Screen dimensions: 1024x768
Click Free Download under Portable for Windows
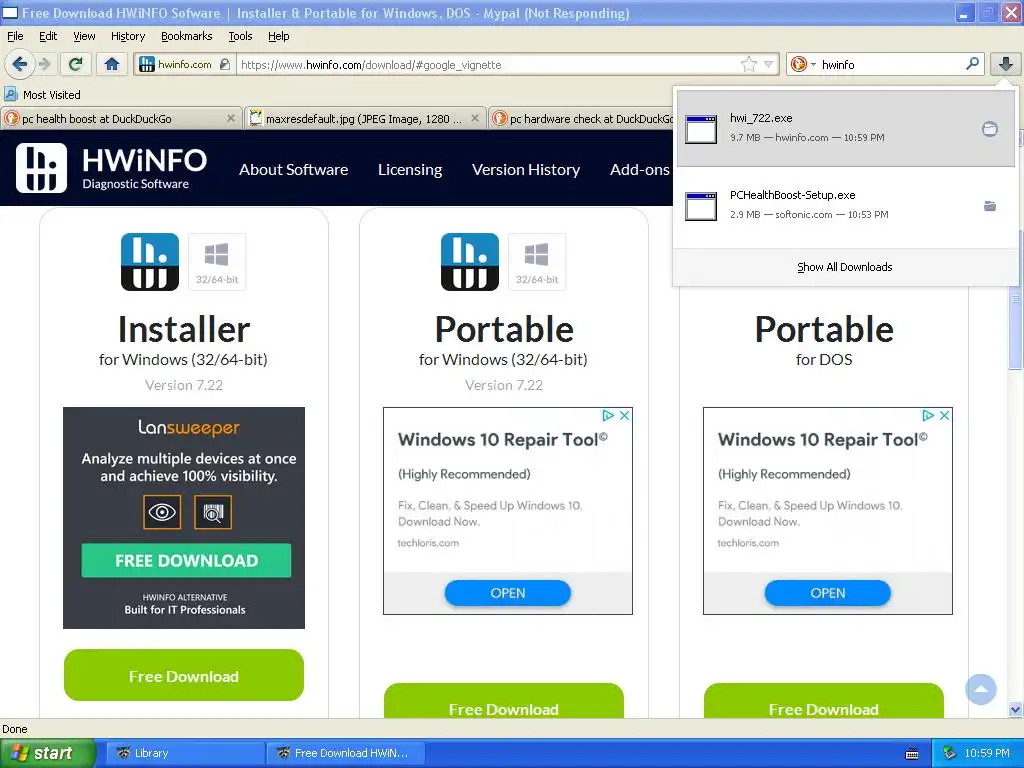504,701
